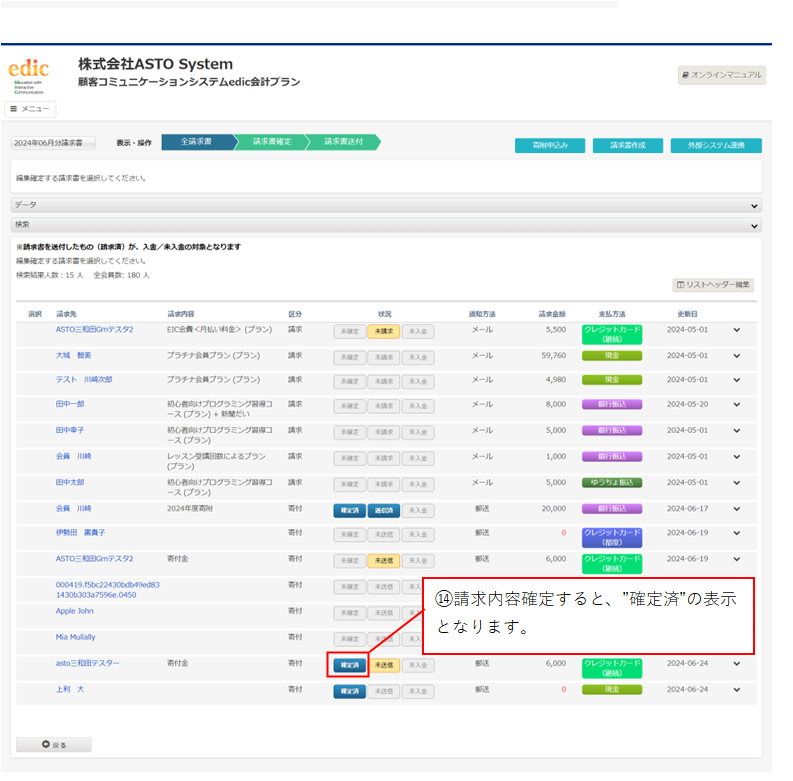Click the 外部システム連携 button

pyautogui.click(x=716, y=146)
